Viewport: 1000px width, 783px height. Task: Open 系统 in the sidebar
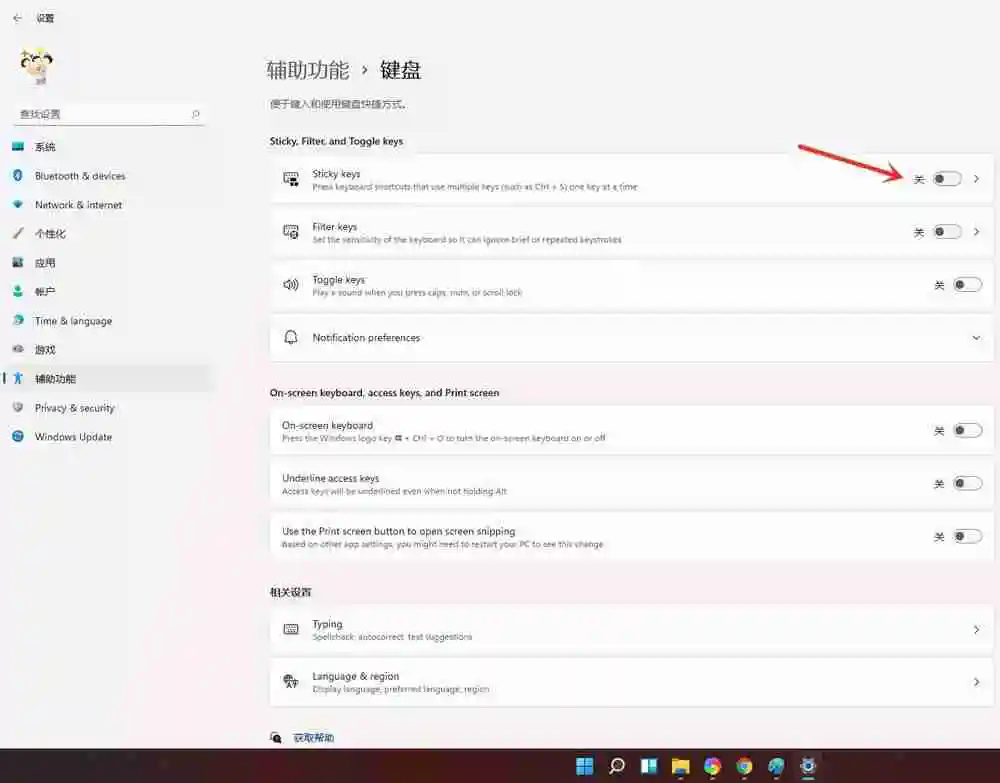[106, 147]
